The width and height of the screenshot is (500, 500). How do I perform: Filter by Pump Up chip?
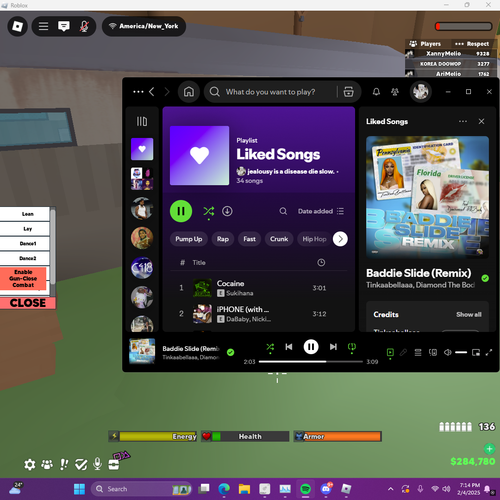click(x=189, y=239)
